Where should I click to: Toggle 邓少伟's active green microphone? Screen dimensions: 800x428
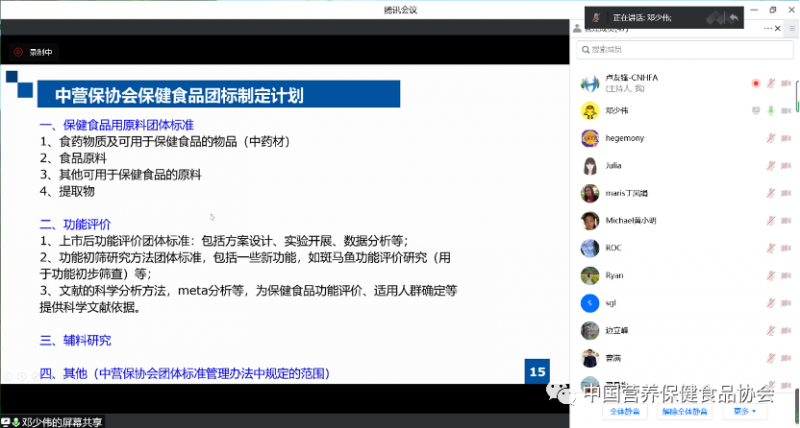(771, 111)
